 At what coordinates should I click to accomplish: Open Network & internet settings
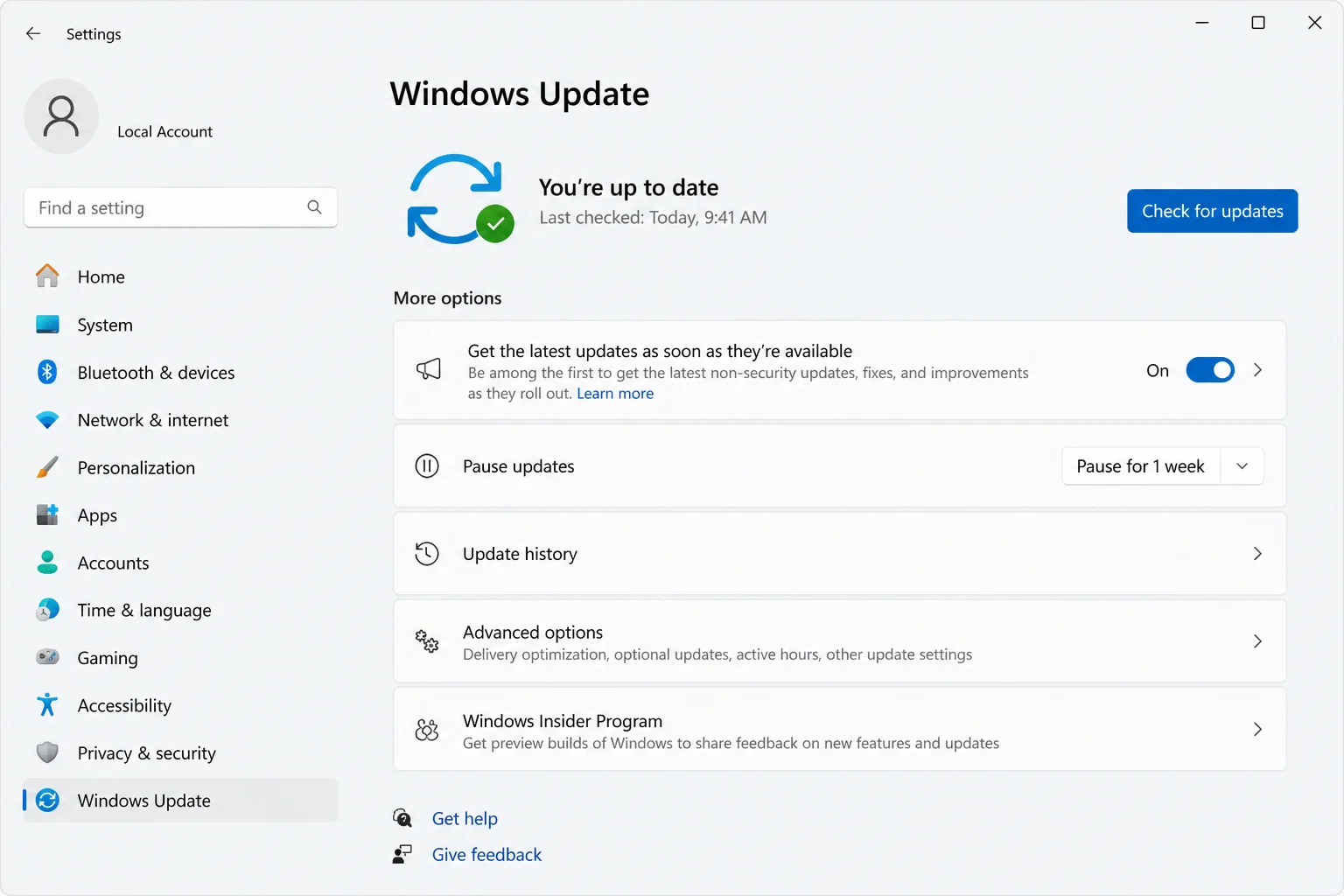tap(180, 420)
